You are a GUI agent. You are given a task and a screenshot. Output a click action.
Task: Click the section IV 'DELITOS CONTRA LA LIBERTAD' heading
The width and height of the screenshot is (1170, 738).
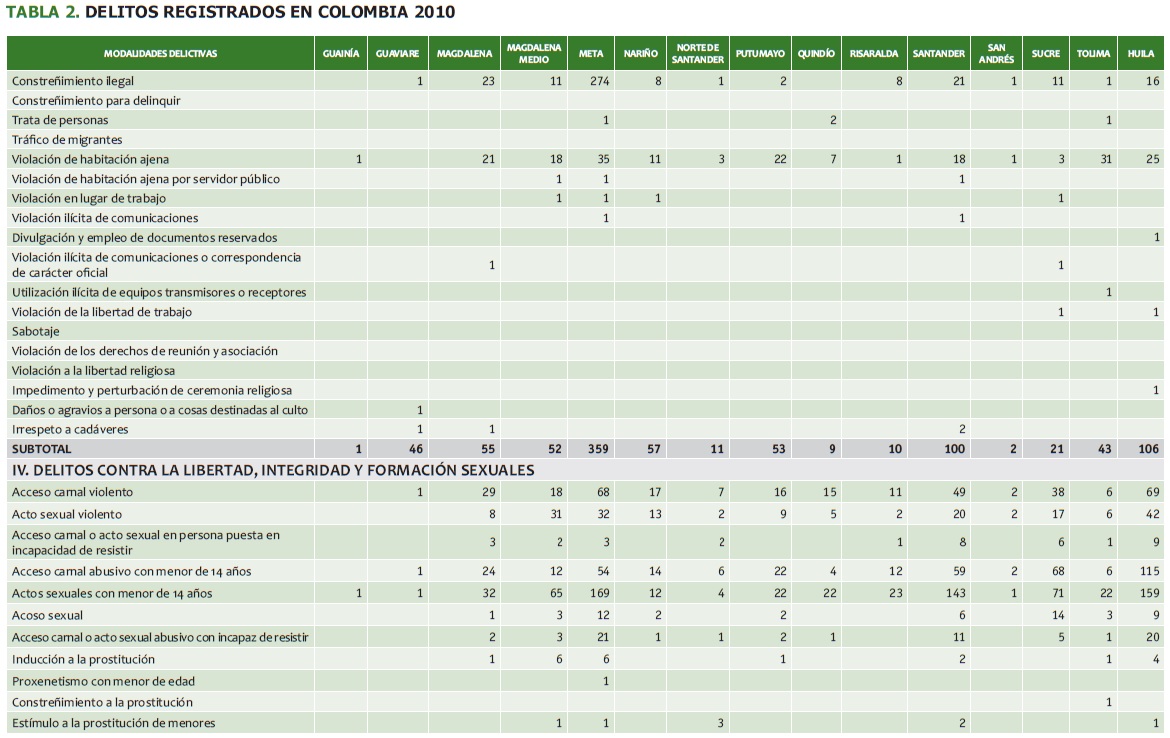click(273, 470)
